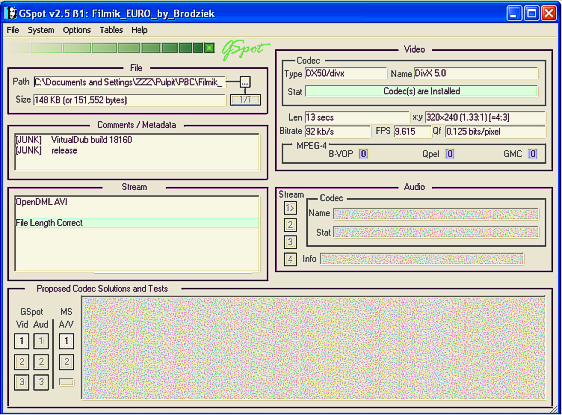Image resolution: width=562 pixels, height=415 pixels.
Task: Open the Tables menu
Action: pos(111,30)
